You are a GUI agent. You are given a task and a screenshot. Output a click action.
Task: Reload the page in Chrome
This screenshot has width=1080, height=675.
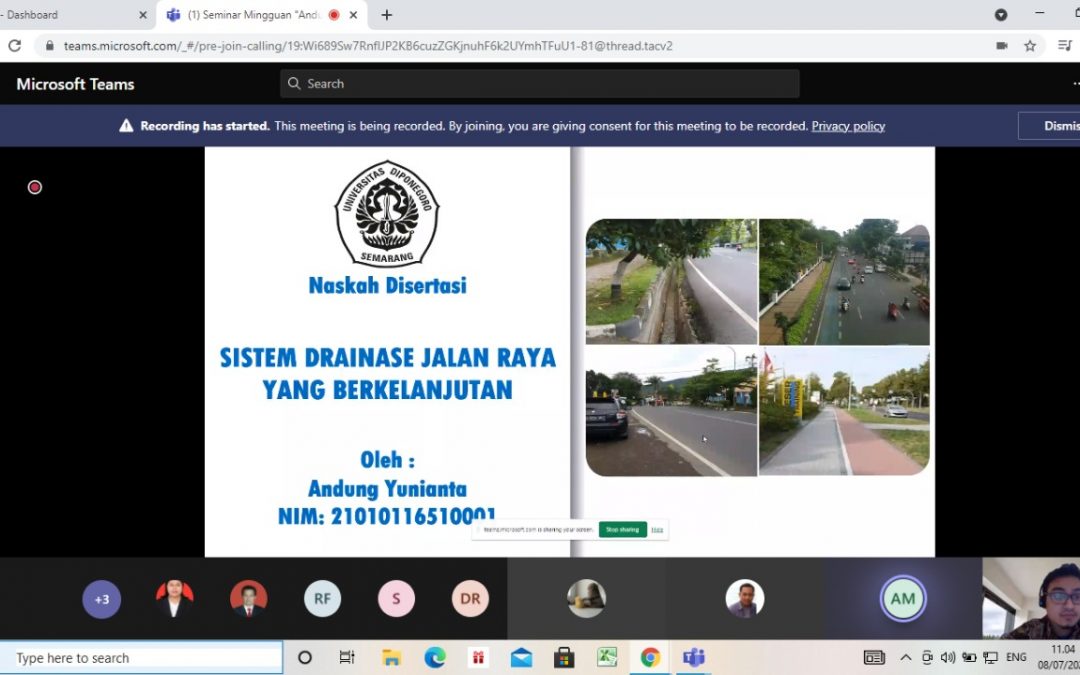[x=14, y=46]
